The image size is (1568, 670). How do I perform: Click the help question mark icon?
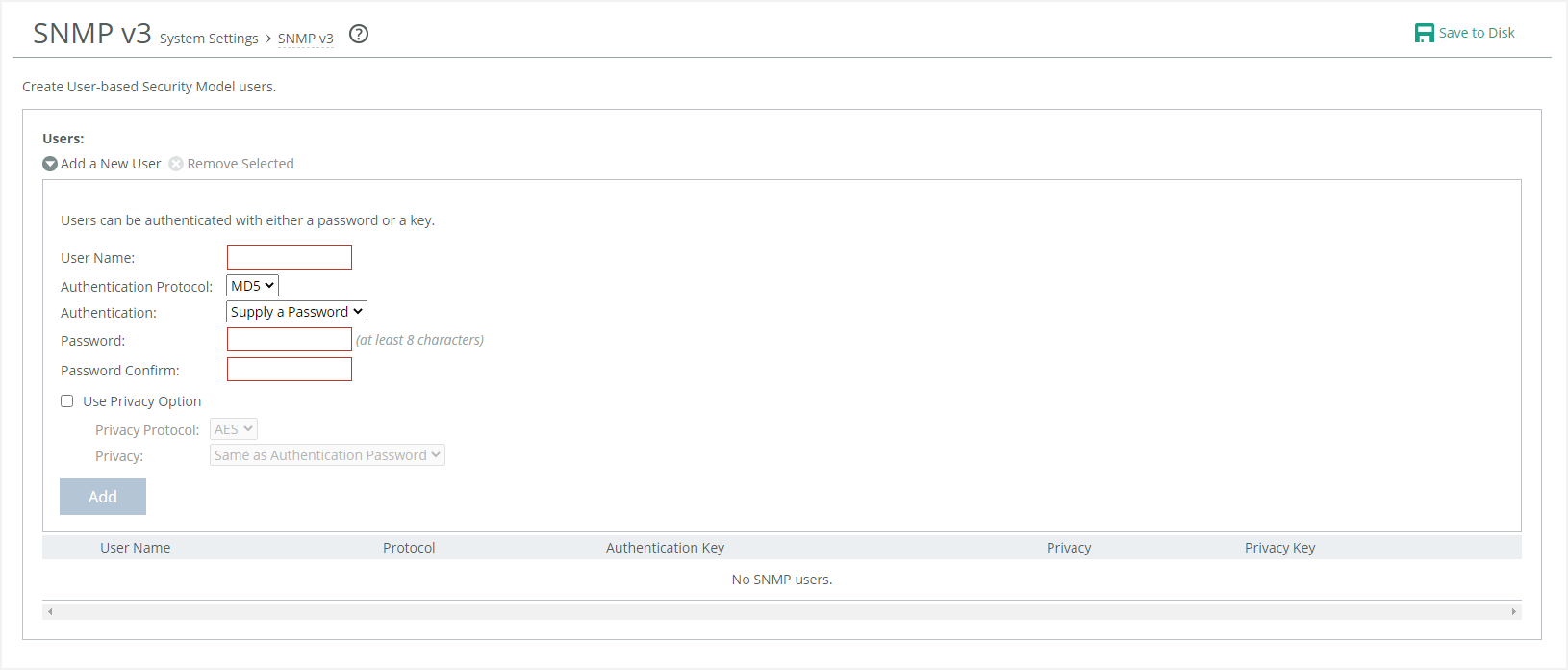pyautogui.click(x=359, y=35)
